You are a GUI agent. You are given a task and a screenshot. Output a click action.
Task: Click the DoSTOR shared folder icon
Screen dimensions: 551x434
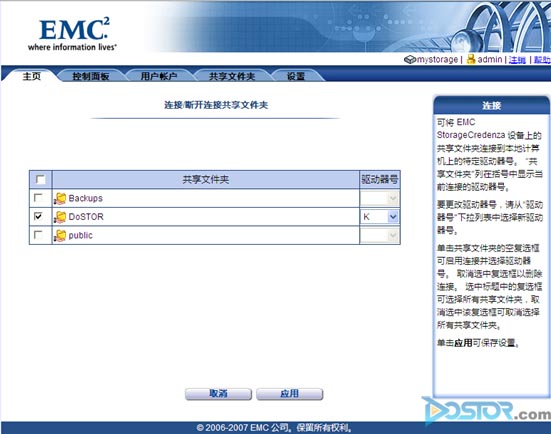click(60, 217)
